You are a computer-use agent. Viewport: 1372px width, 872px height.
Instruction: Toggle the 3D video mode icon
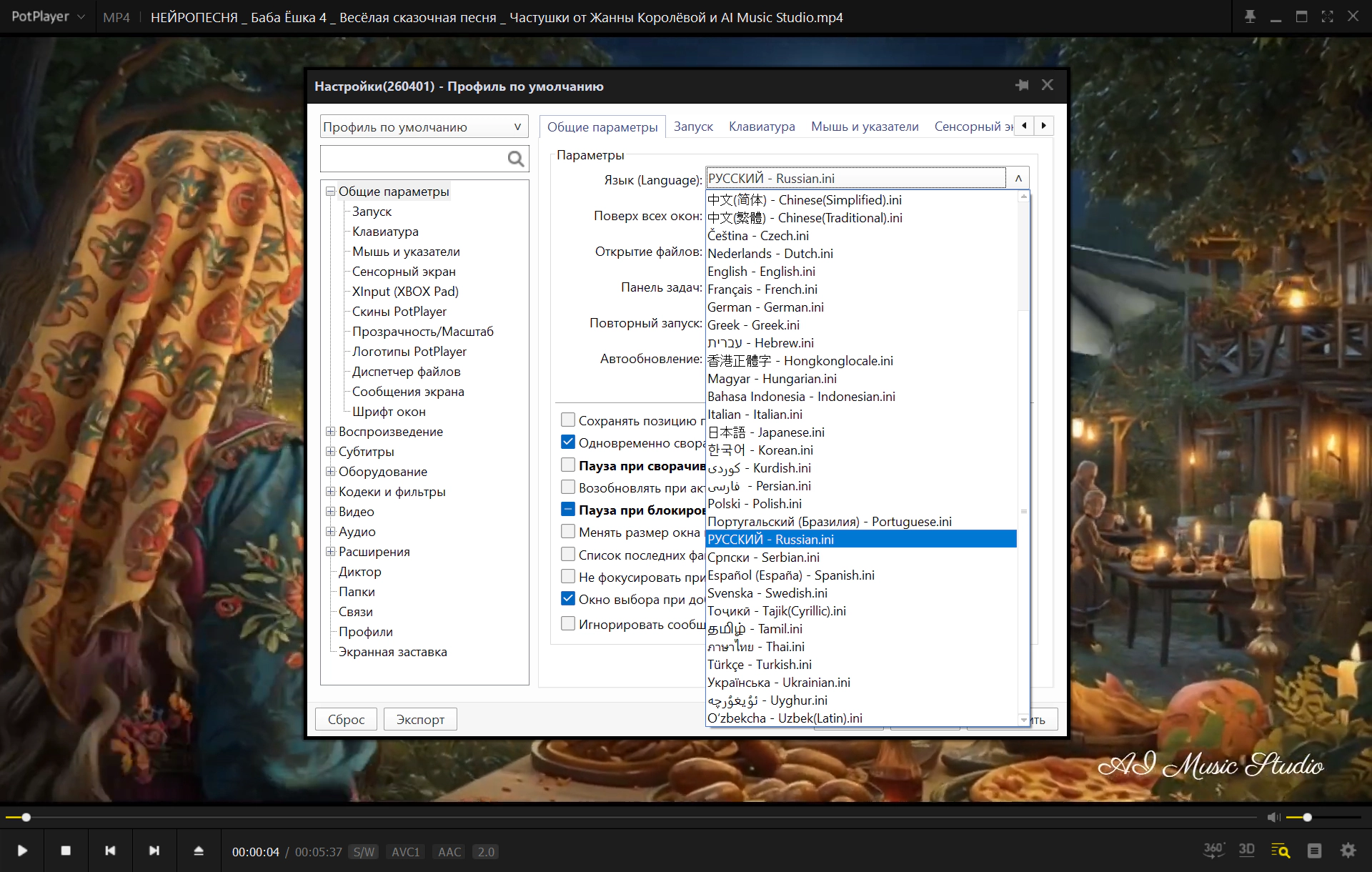coord(1246,850)
